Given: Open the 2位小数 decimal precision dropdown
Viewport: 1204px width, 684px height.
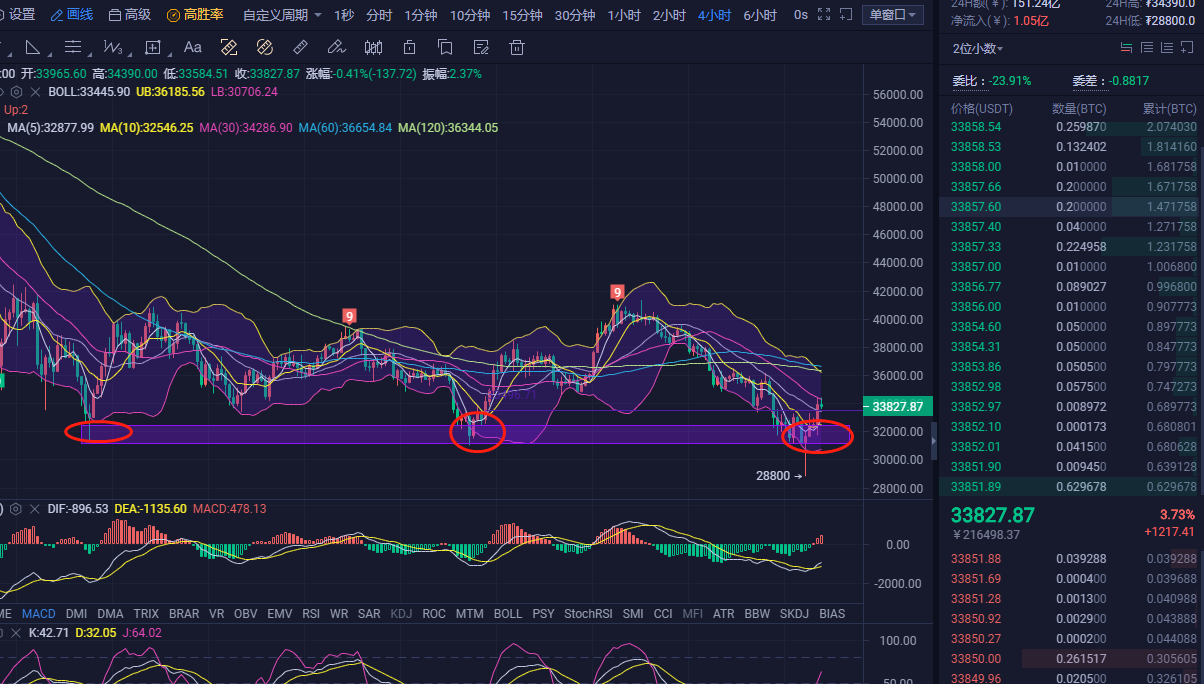Looking at the screenshot, I should coord(978,48).
